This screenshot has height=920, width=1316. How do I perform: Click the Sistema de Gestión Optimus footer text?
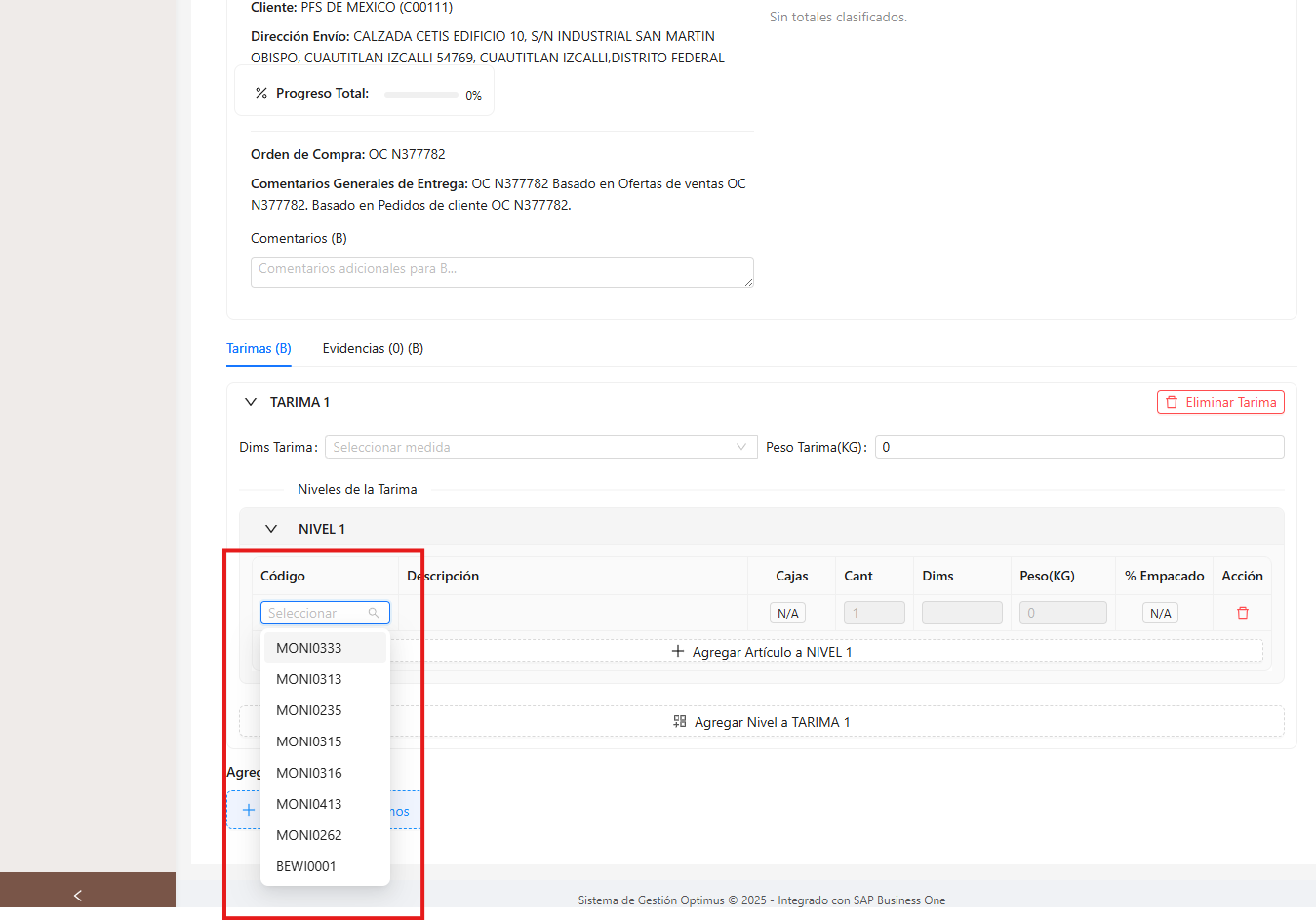point(762,900)
